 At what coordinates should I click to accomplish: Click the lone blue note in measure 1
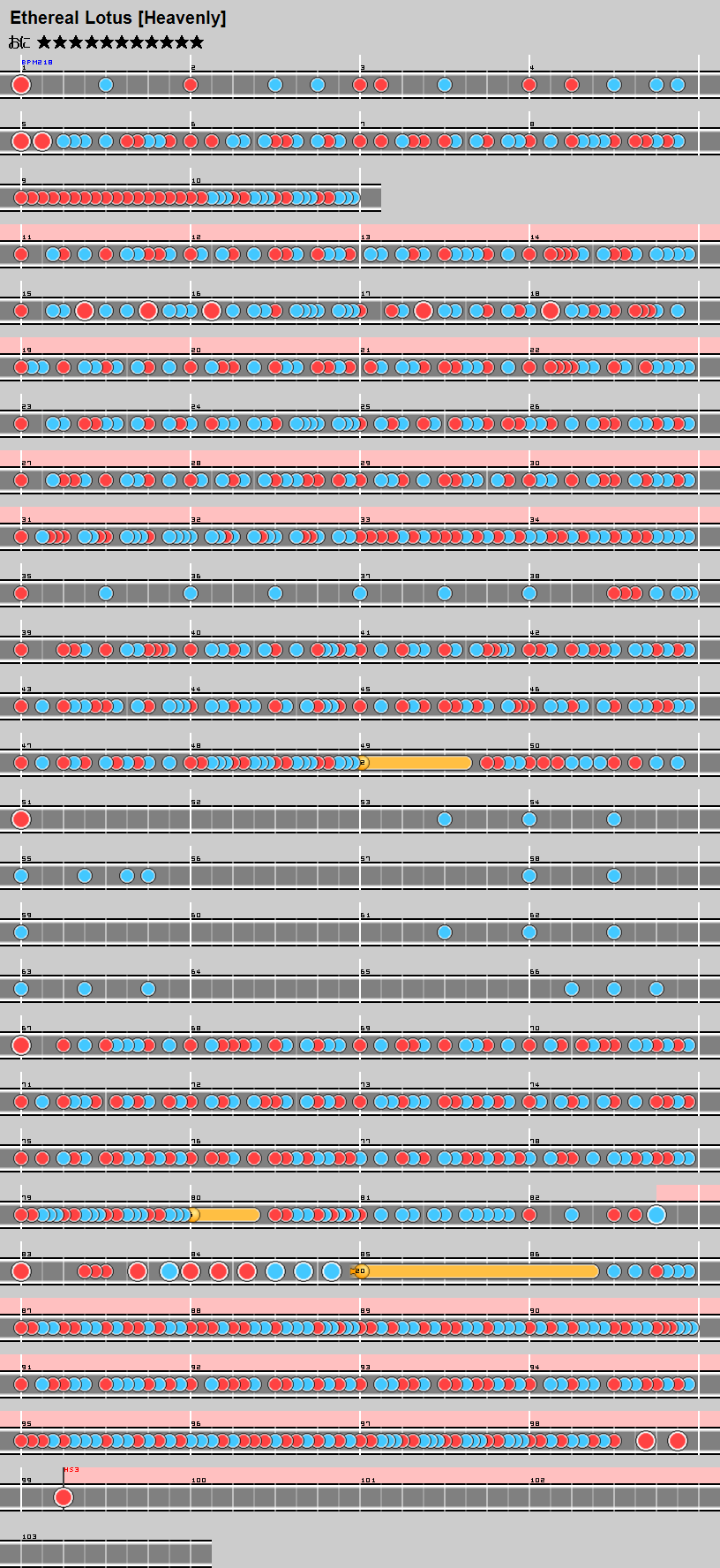(106, 85)
